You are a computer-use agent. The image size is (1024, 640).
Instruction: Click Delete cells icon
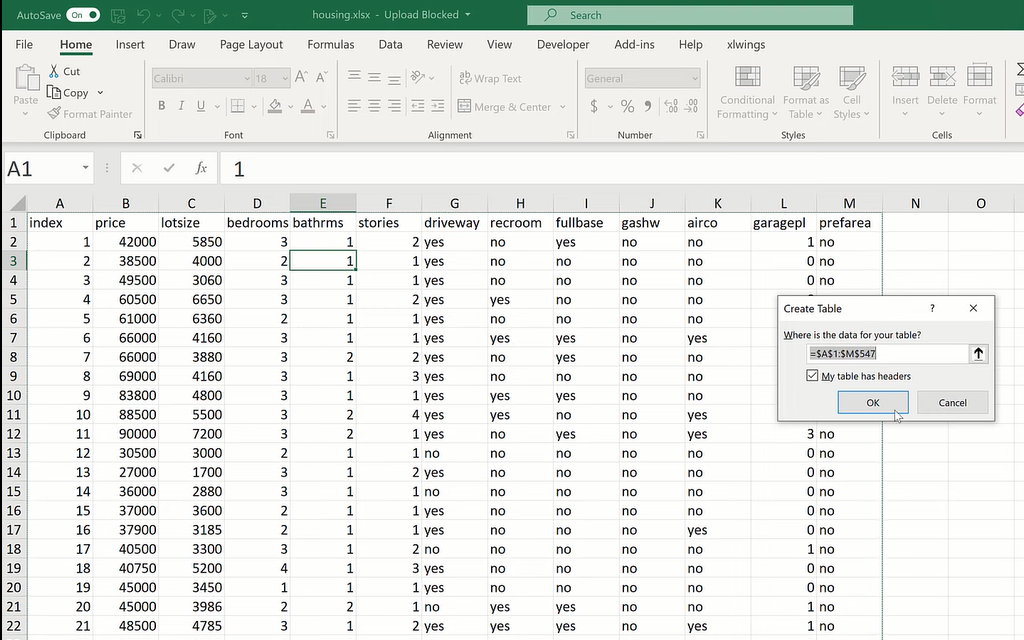pos(942,77)
